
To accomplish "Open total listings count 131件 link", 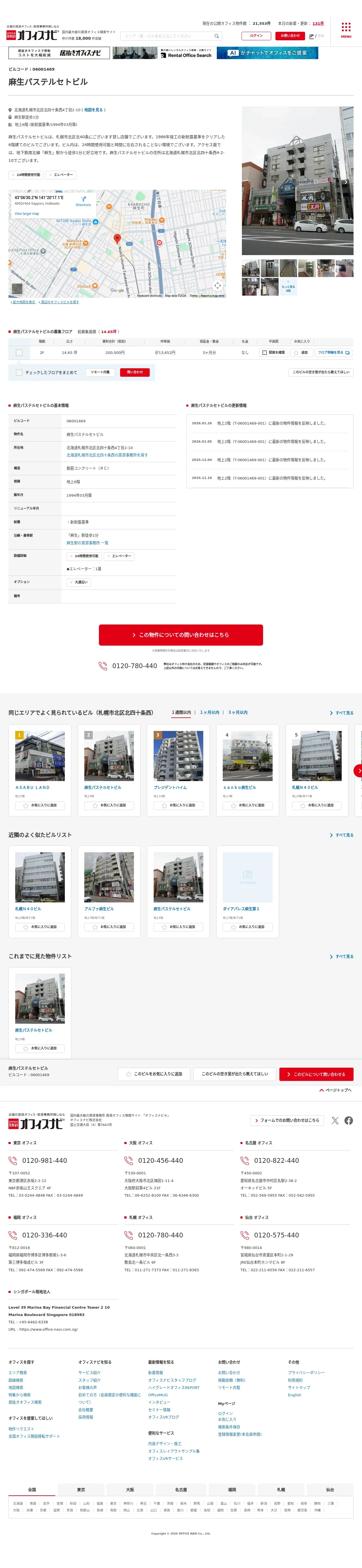I will click(318, 24).
